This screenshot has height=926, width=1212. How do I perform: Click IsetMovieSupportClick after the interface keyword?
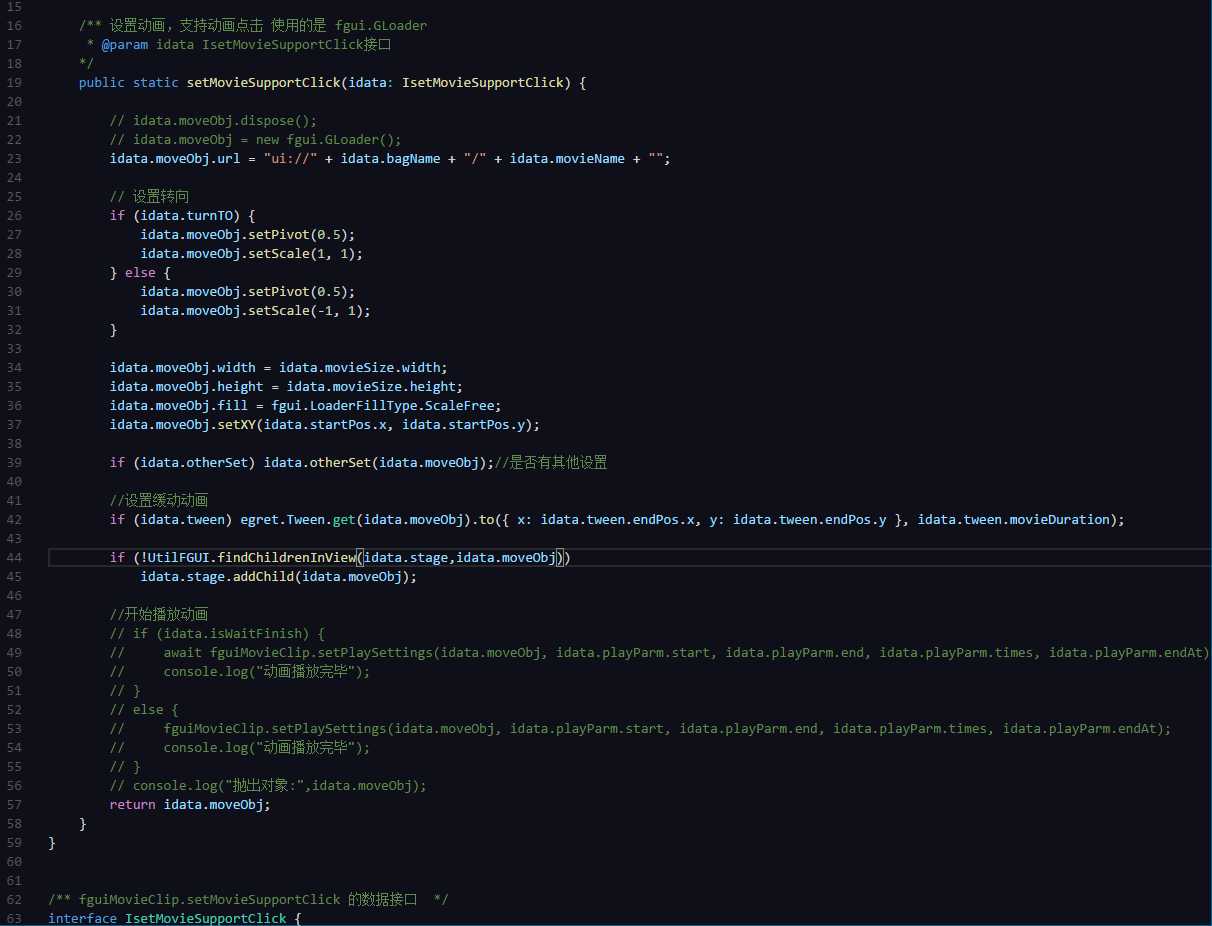coord(206,918)
